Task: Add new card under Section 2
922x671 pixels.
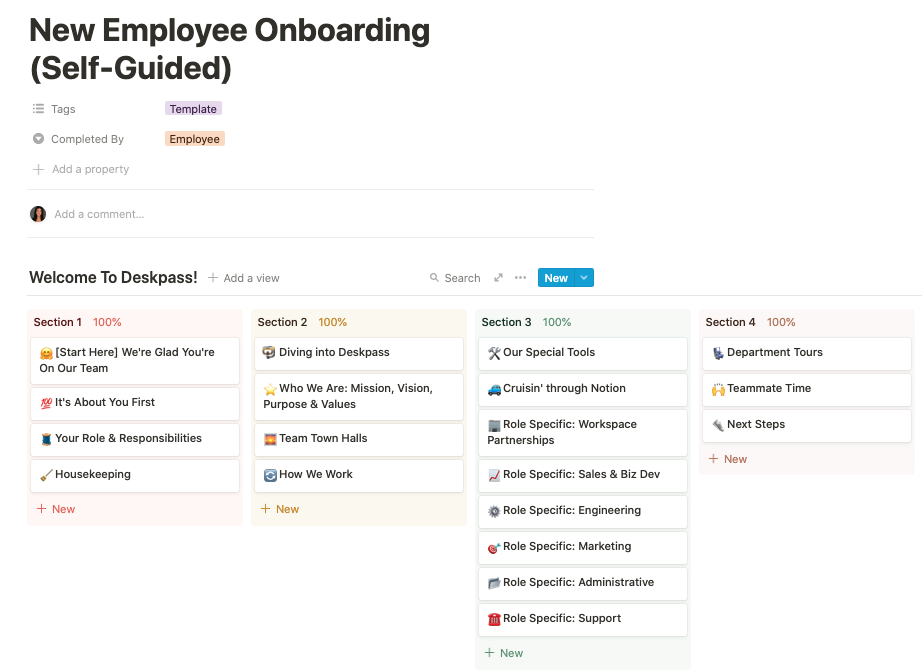Action: 280,509
